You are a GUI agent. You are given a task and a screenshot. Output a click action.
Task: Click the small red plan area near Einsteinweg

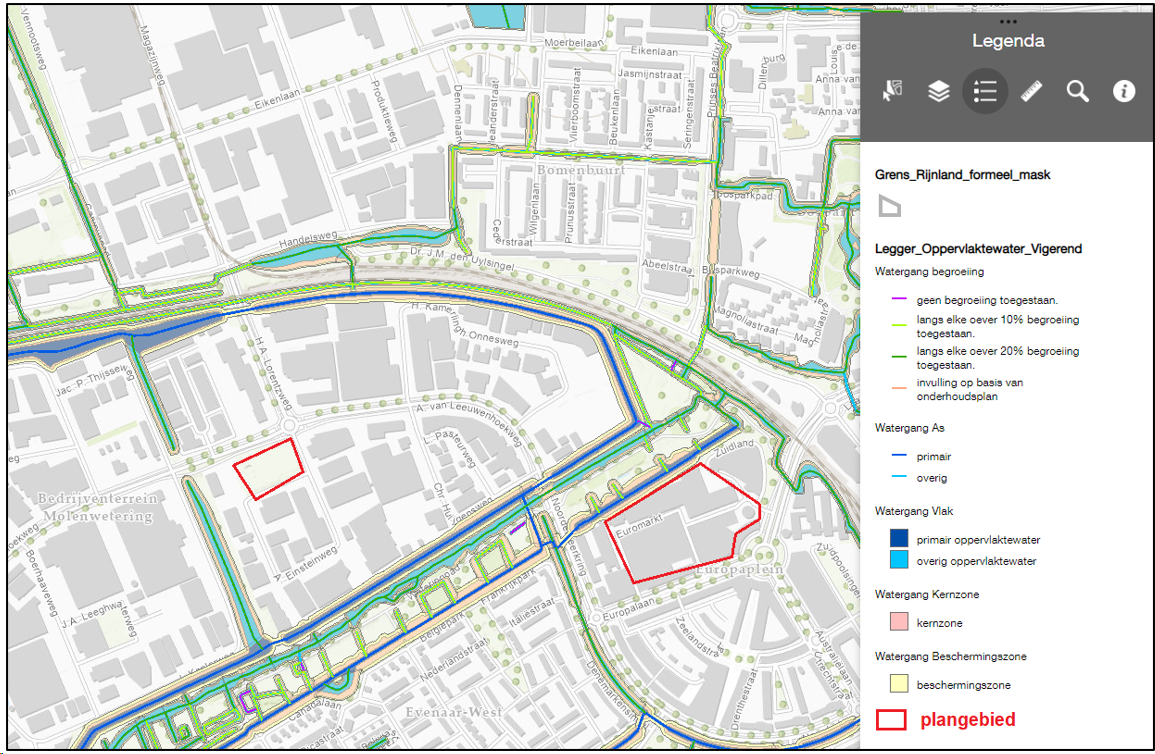(268, 468)
